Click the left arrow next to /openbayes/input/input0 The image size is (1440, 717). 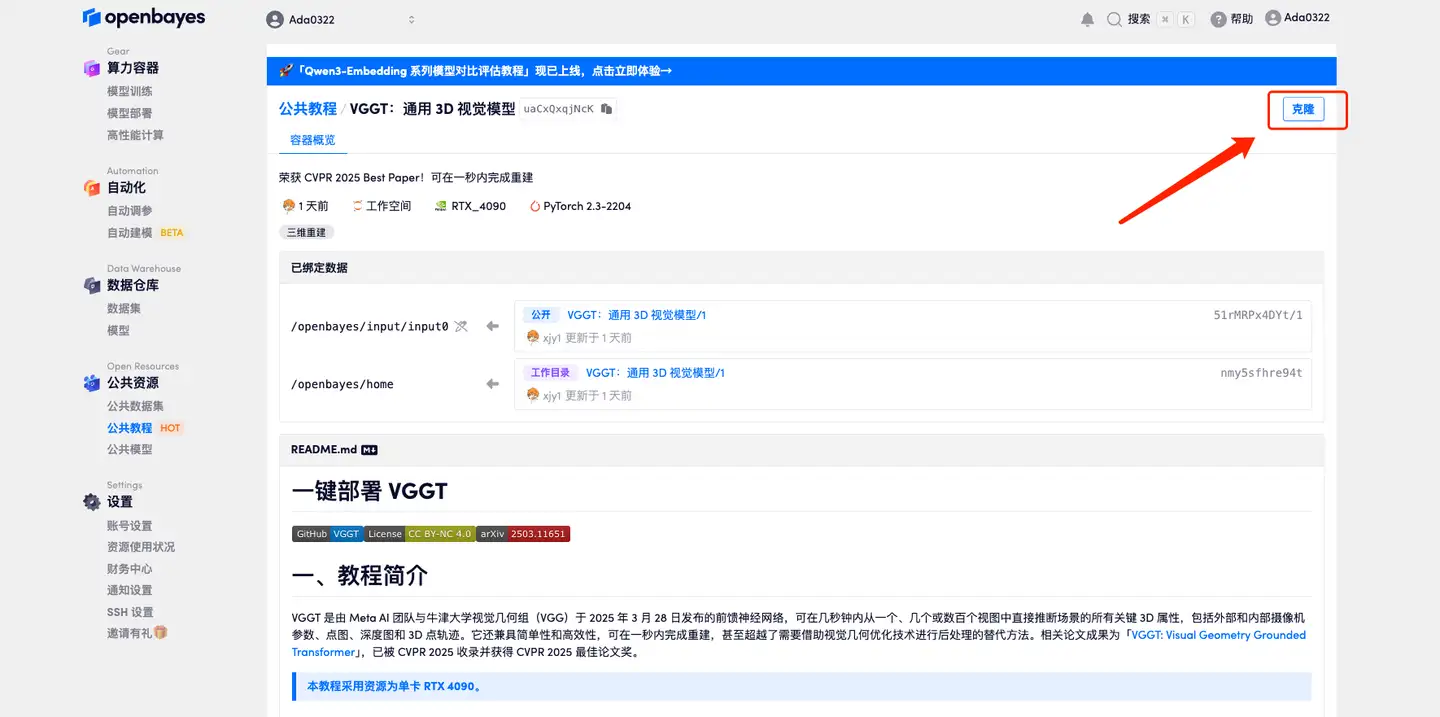click(x=492, y=326)
